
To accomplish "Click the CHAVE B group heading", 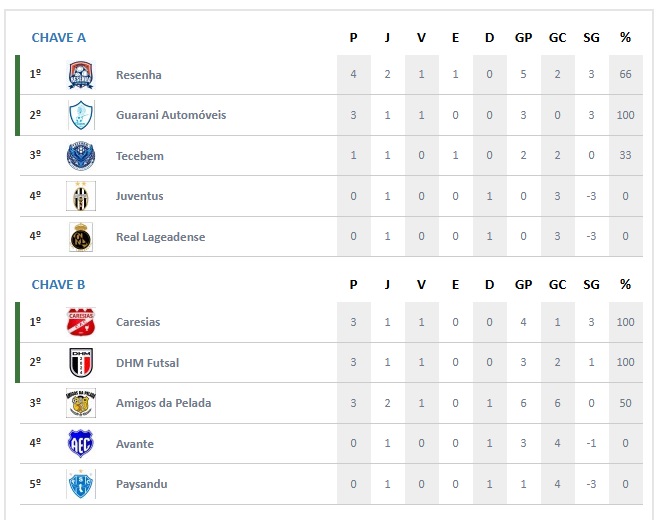I will click(x=58, y=284).
